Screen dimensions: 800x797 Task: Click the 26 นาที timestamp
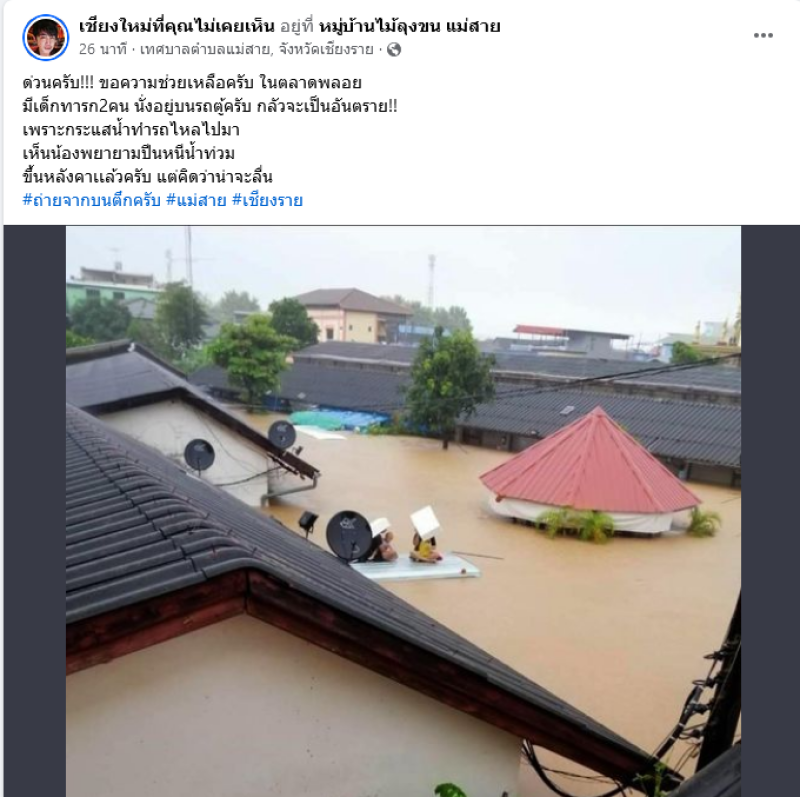point(103,49)
